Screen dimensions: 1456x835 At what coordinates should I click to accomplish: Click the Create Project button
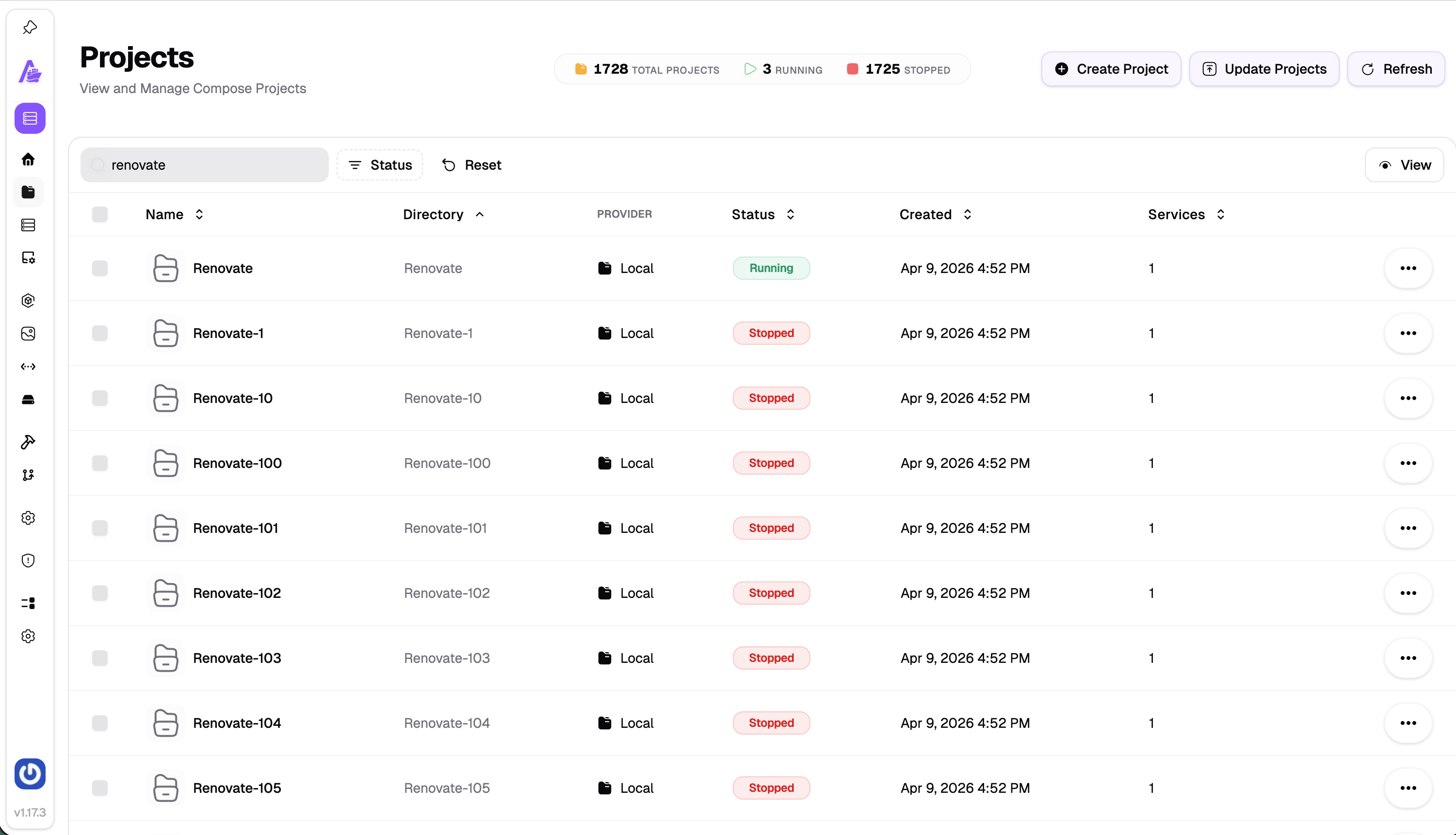click(x=1110, y=69)
